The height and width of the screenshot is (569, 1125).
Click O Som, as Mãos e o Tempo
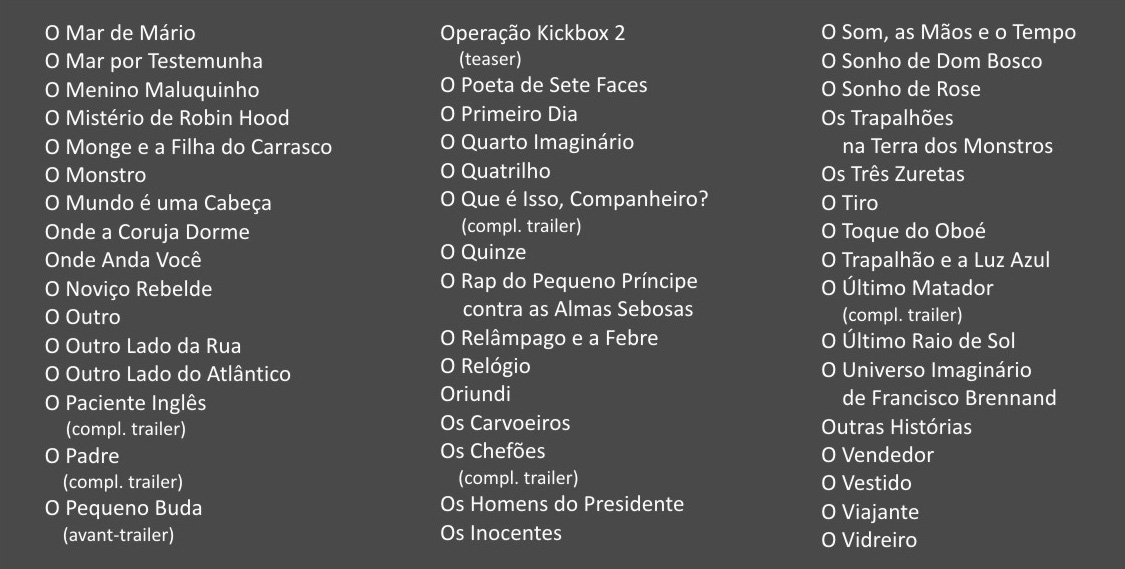(x=949, y=33)
